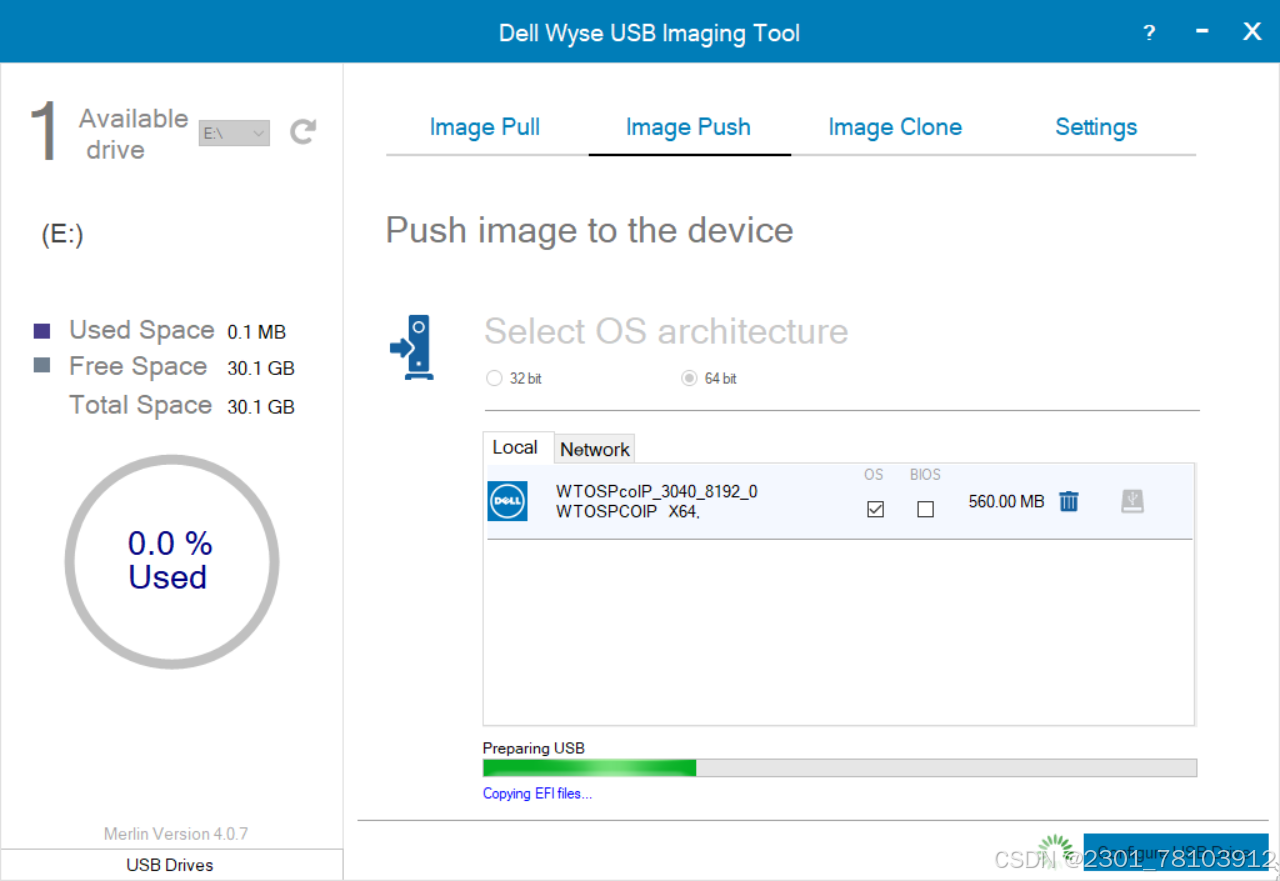Screen dimensions: 1280x881
Task: Select the Local image source tab
Action: tap(516, 447)
